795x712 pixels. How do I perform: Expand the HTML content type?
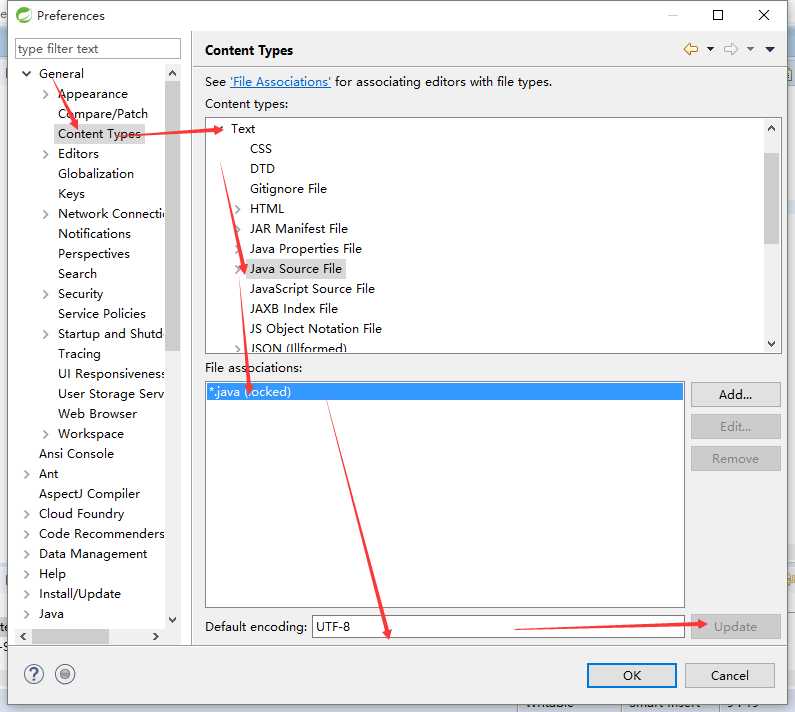click(x=237, y=209)
